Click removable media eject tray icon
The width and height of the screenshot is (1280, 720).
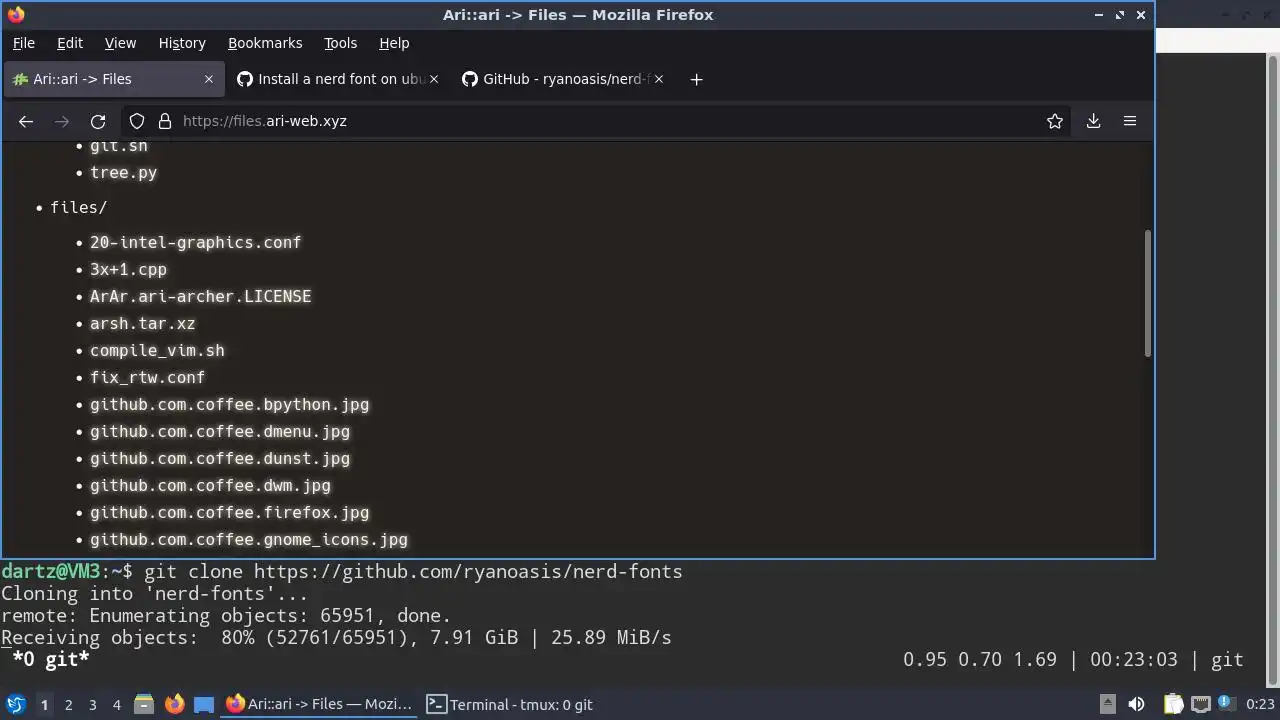1108,704
